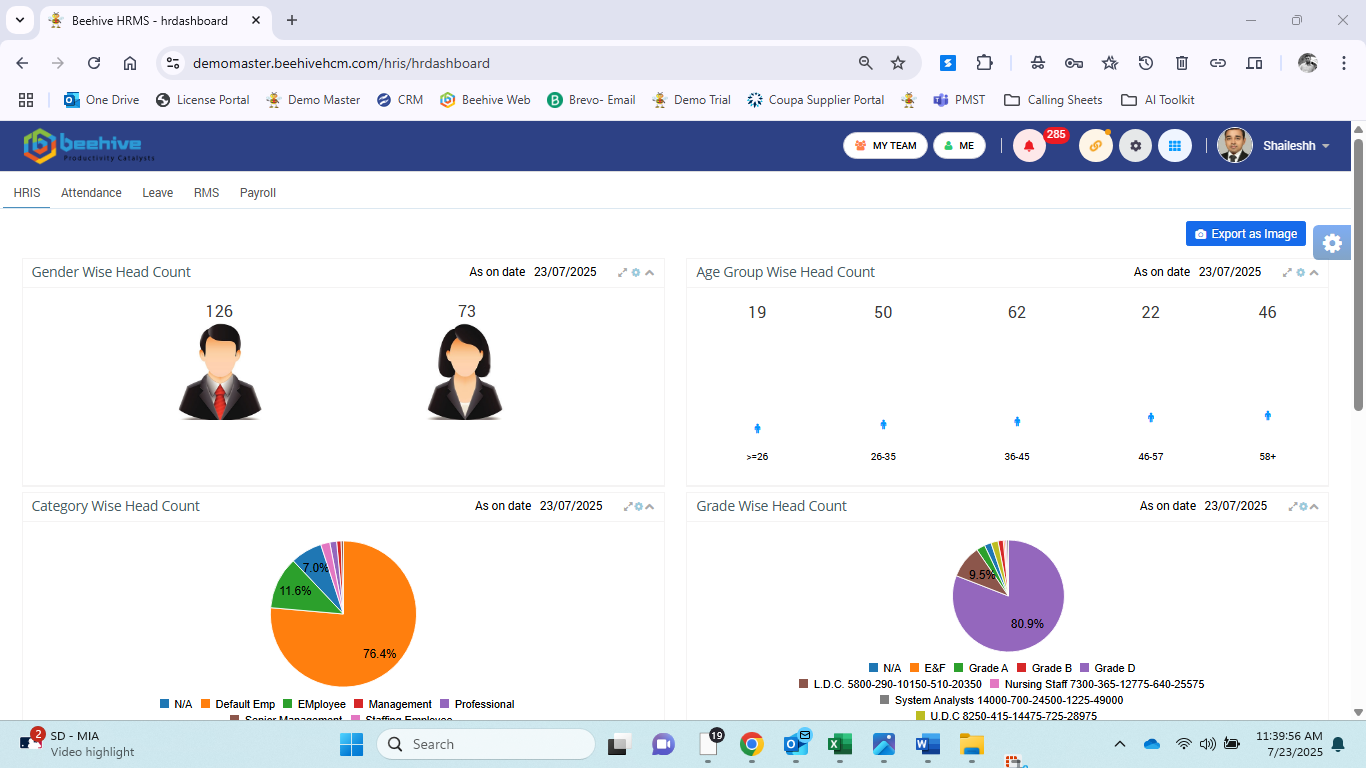Open the Shaileshh profile dropdown
This screenshot has width=1366, height=768.
pos(1290,145)
